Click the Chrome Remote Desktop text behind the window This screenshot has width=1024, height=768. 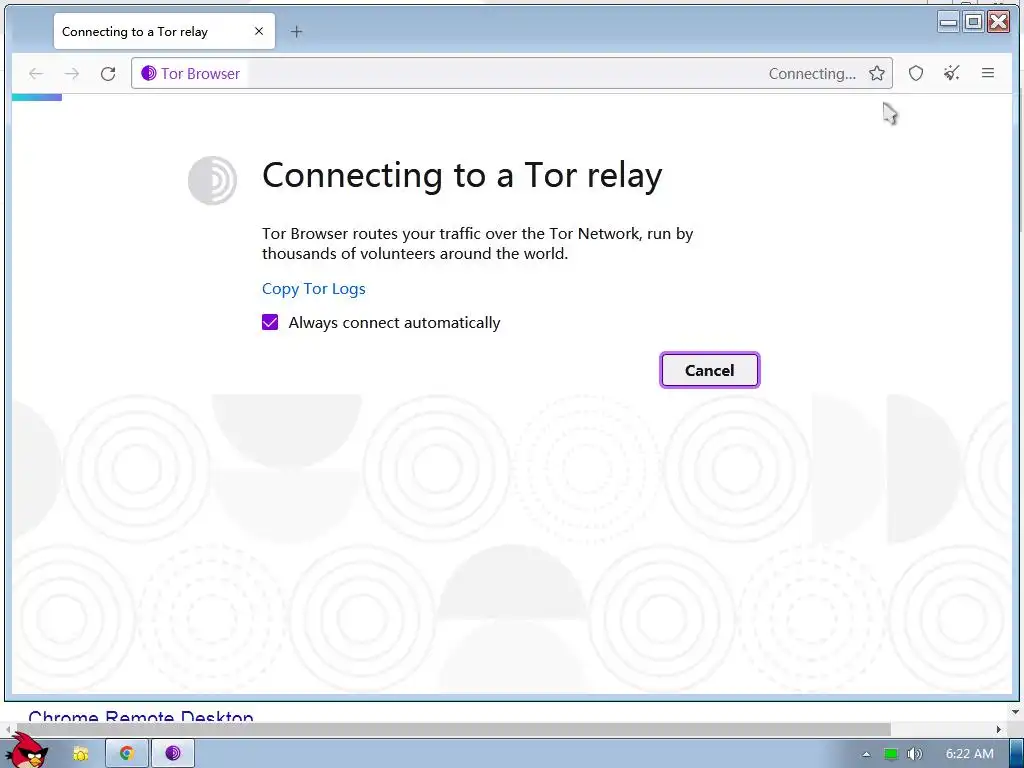point(141,716)
